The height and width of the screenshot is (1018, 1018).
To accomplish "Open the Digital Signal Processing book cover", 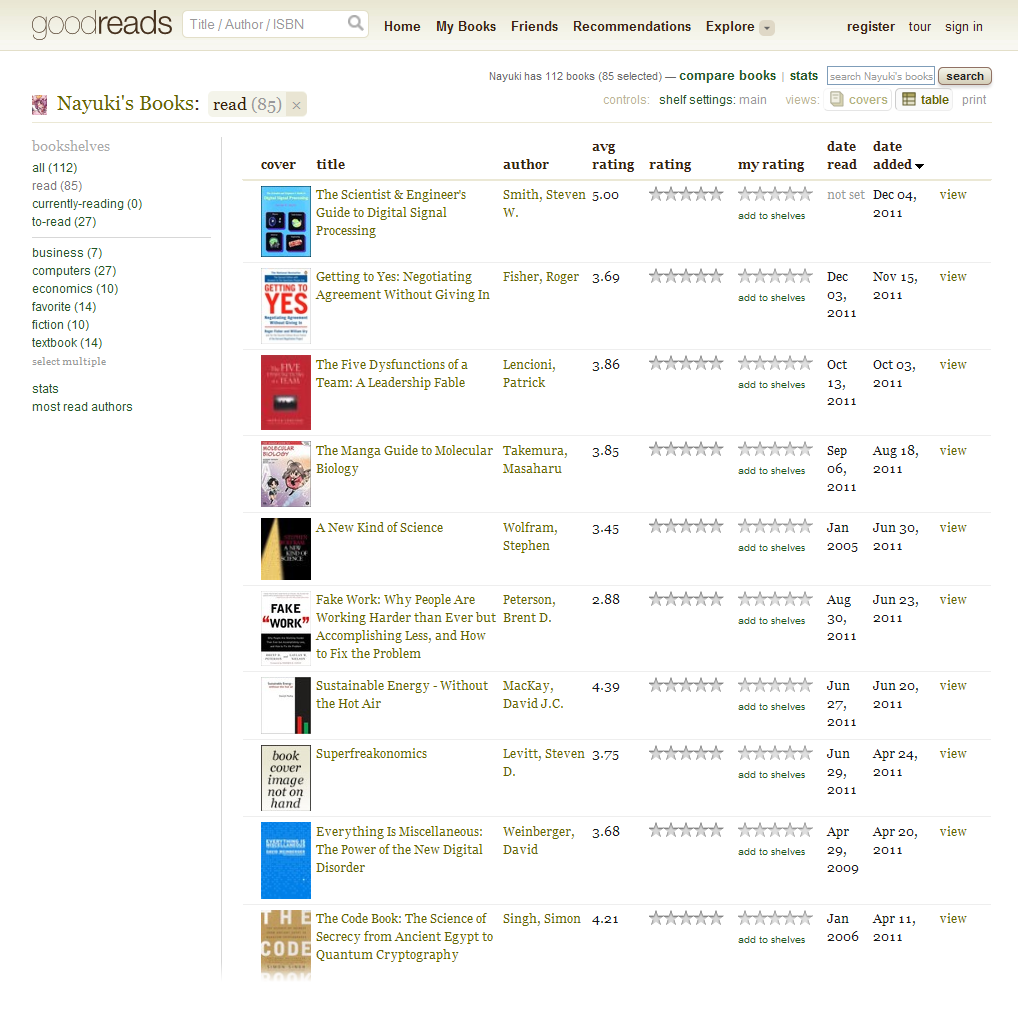I will point(286,221).
